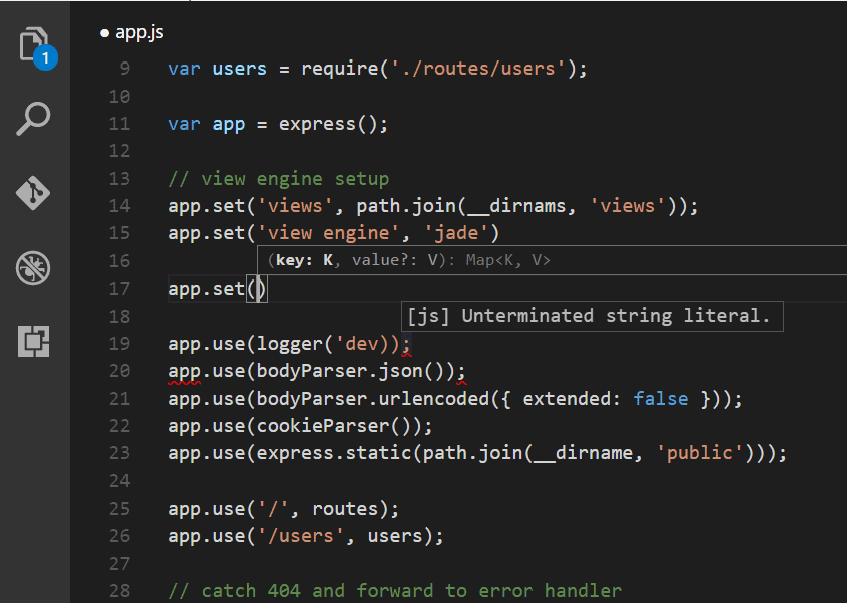Click the key/value signature hint popup
This screenshot has height=603, width=847.
tap(552, 260)
